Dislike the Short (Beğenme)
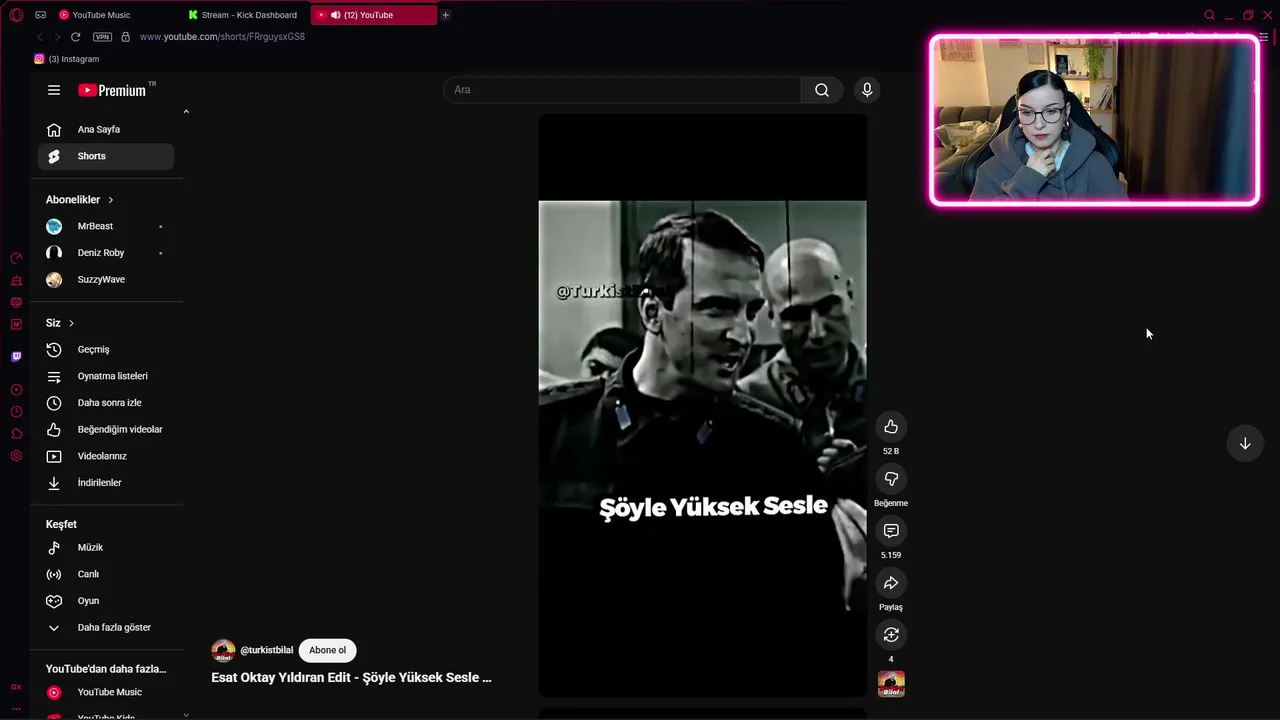 (891, 479)
